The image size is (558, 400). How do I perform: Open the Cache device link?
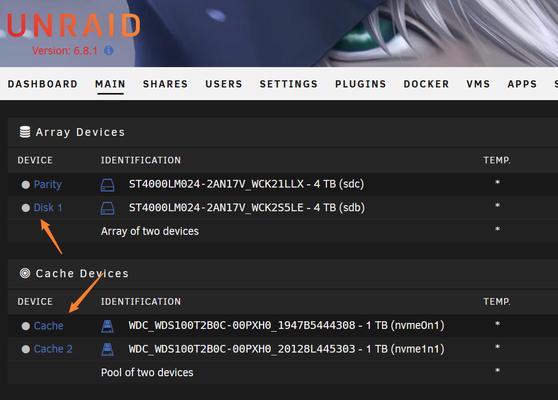click(49, 326)
